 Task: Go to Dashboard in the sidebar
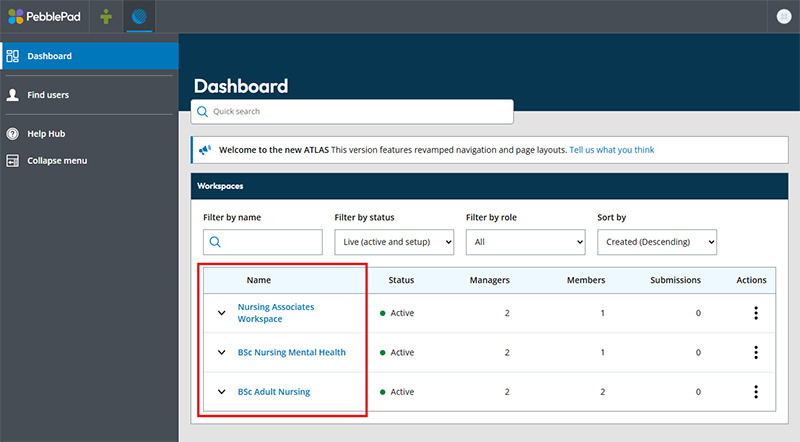click(x=90, y=56)
